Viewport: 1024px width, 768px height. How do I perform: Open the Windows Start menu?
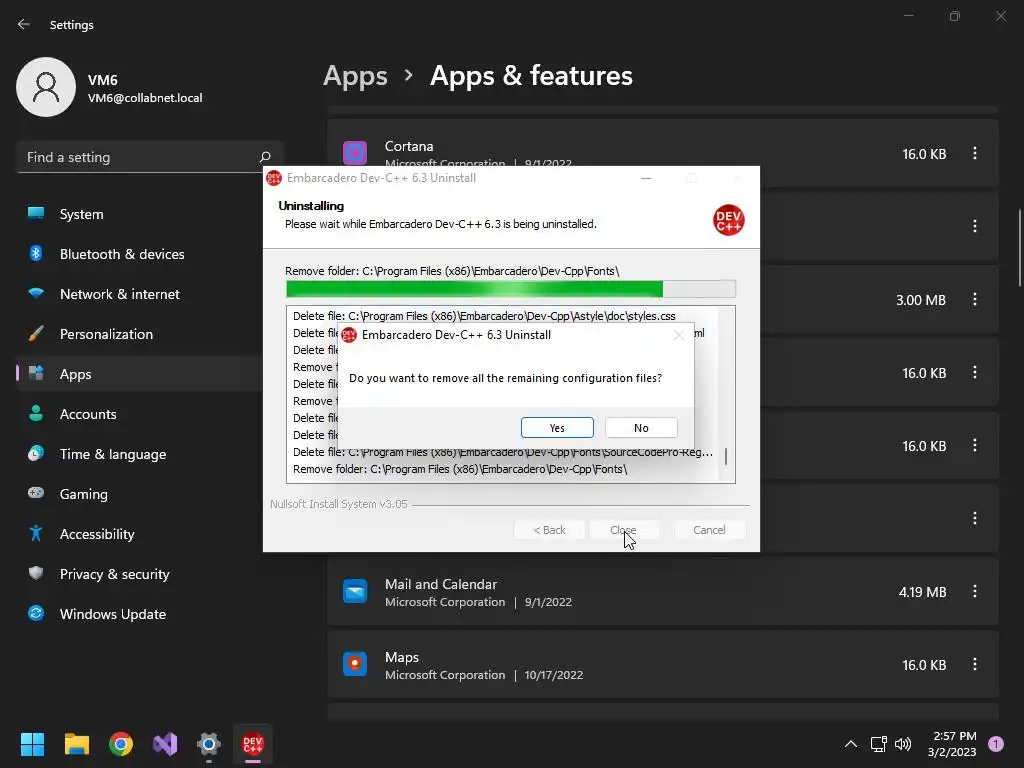32,744
